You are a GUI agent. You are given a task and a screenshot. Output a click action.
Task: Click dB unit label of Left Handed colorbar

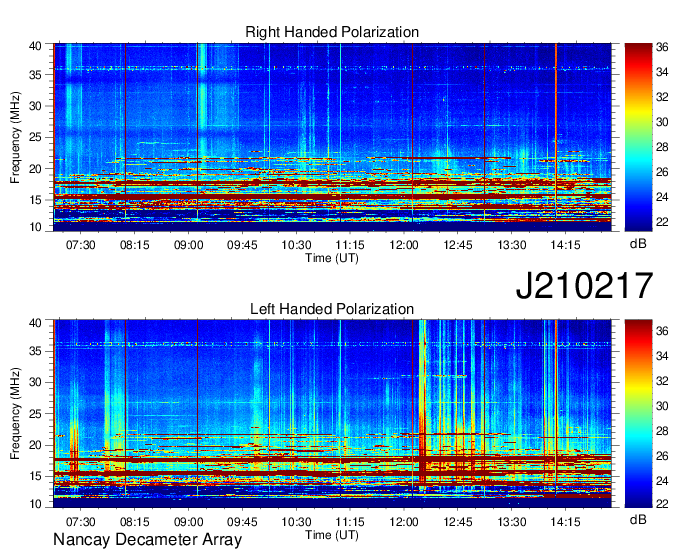point(638,520)
